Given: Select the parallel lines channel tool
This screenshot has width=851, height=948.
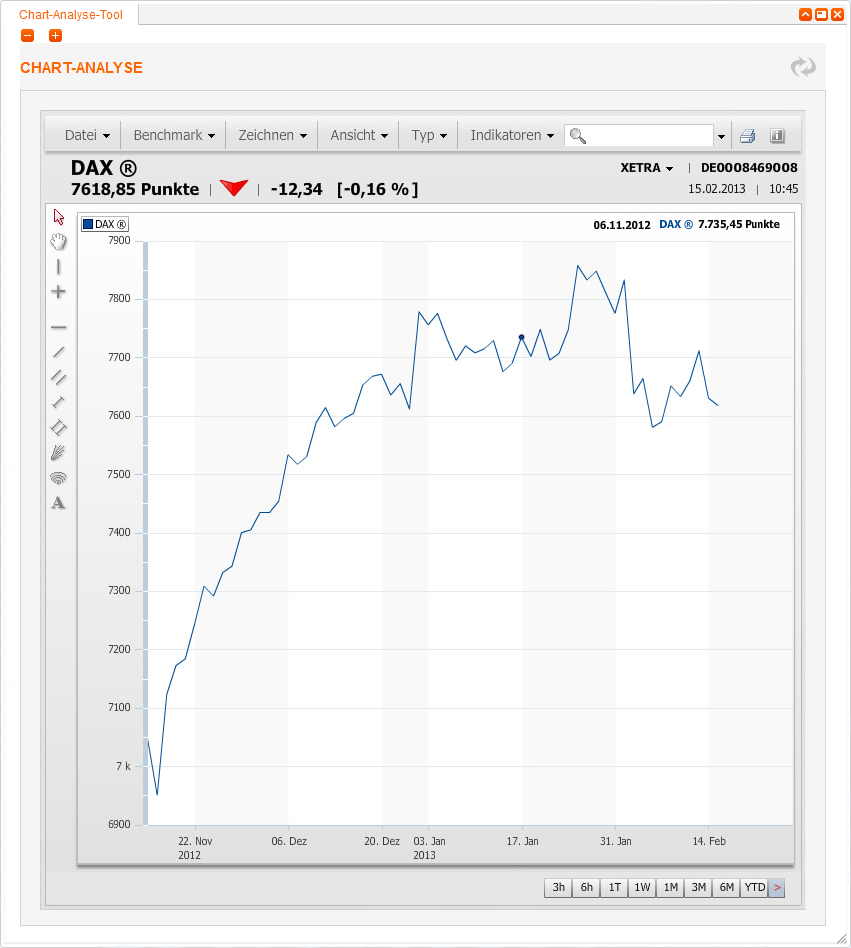Looking at the screenshot, I should coord(59,377).
